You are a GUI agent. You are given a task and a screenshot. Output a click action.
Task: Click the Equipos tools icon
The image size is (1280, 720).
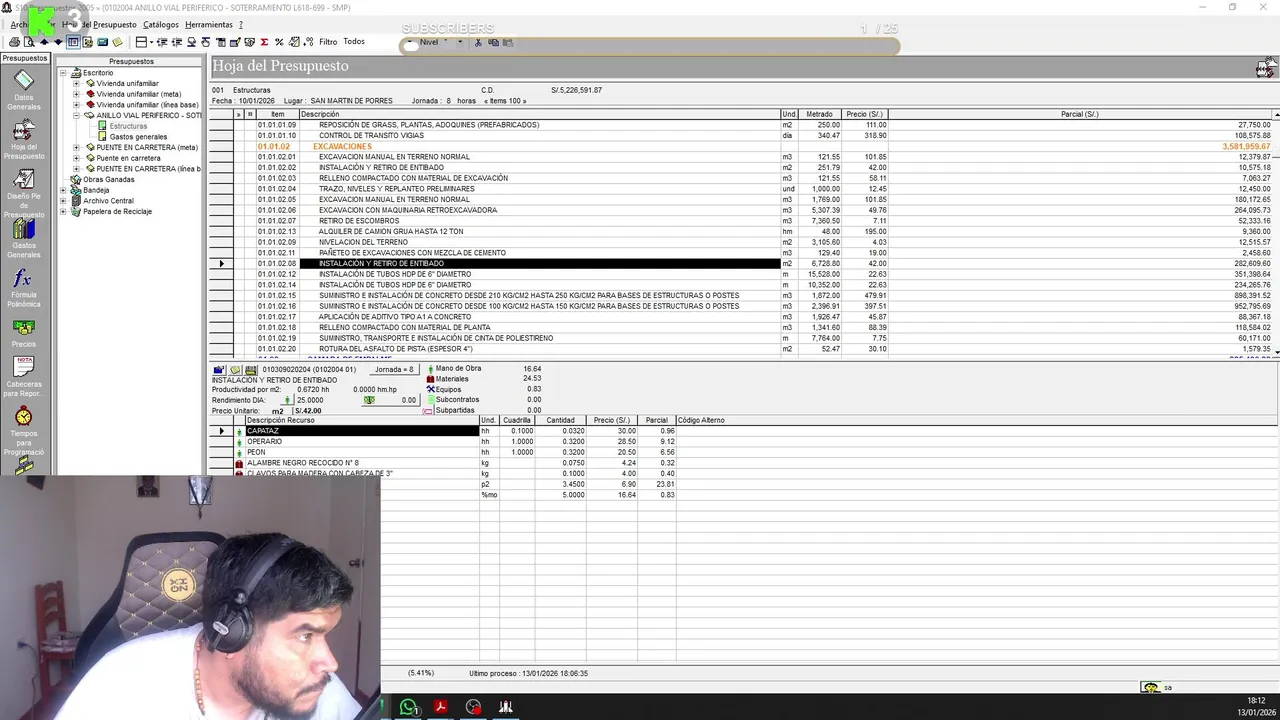(431, 389)
